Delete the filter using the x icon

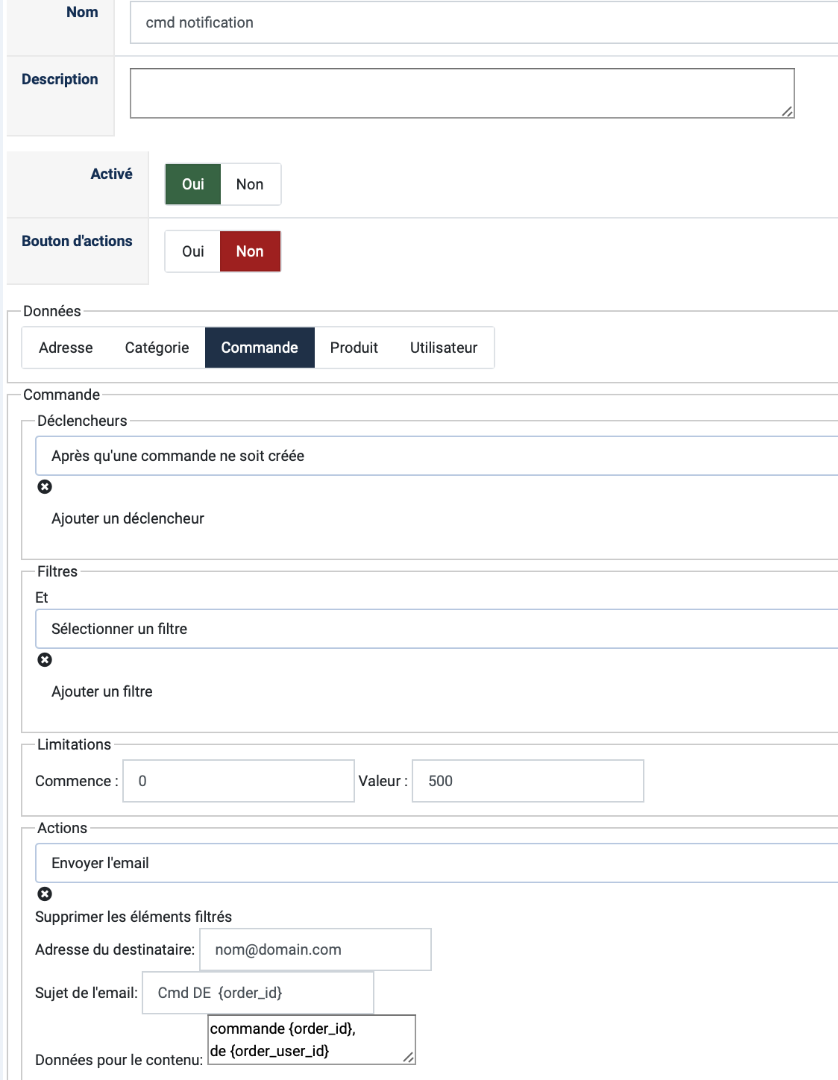44,660
